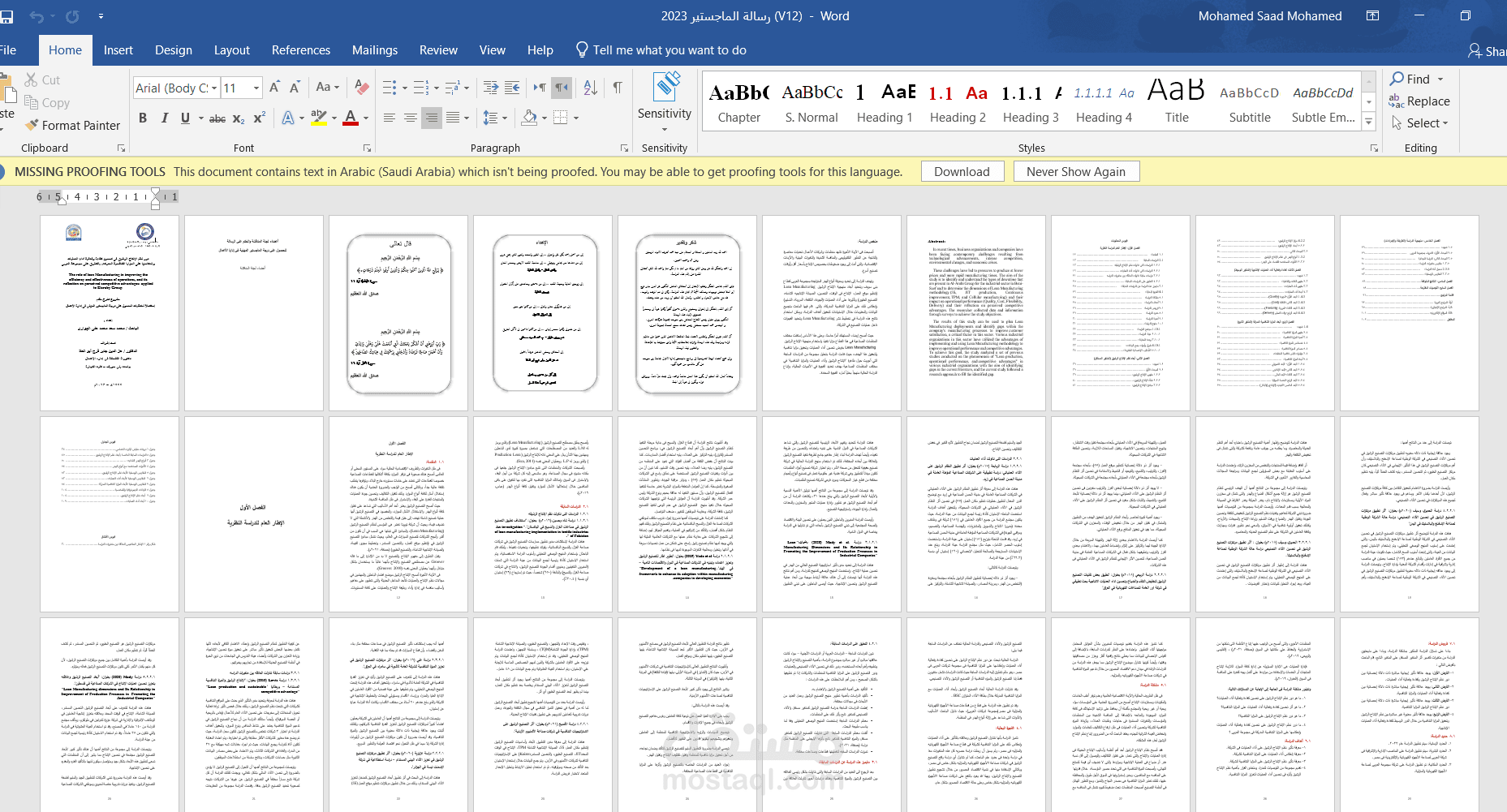Click the Cut scissors command
This screenshot has width=1507, height=812.
42,79
